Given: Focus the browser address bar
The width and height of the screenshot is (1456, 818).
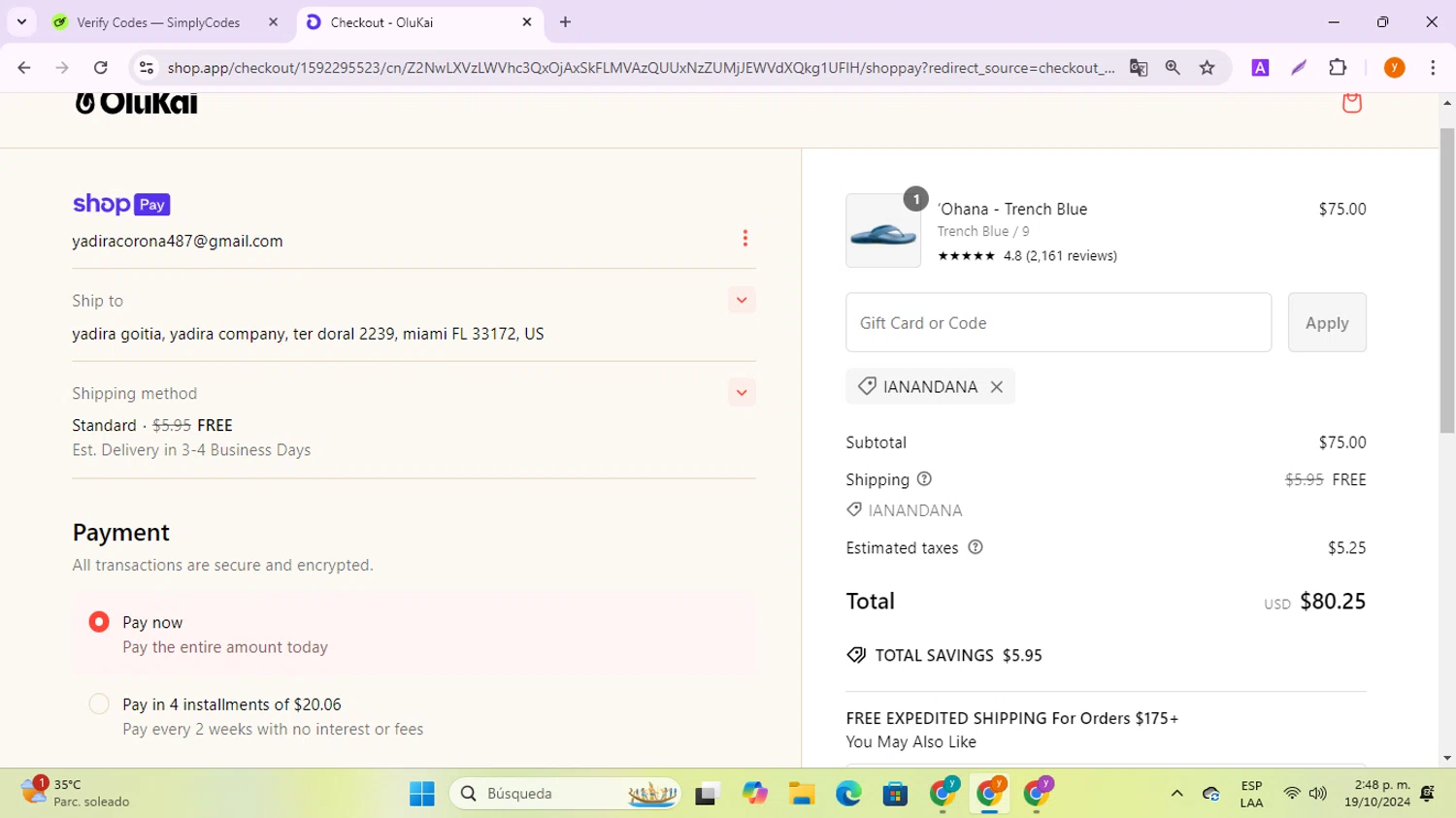Looking at the screenshot, I should (x=641, y=67).
